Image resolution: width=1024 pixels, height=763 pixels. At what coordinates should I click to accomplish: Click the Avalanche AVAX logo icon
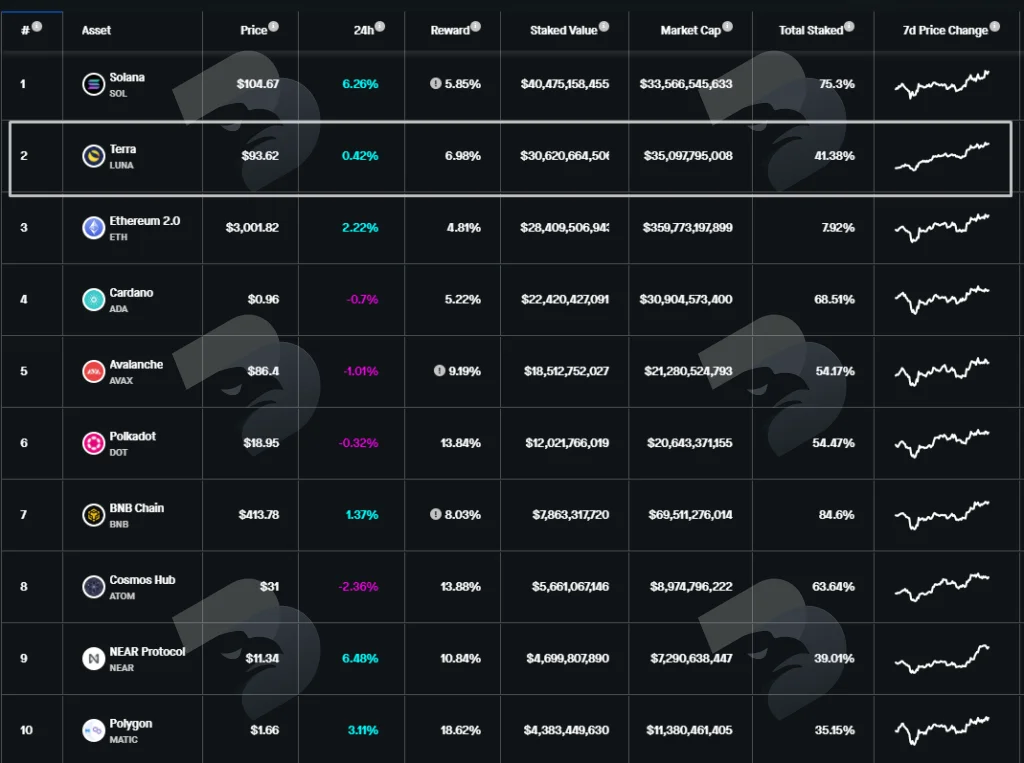93,372
